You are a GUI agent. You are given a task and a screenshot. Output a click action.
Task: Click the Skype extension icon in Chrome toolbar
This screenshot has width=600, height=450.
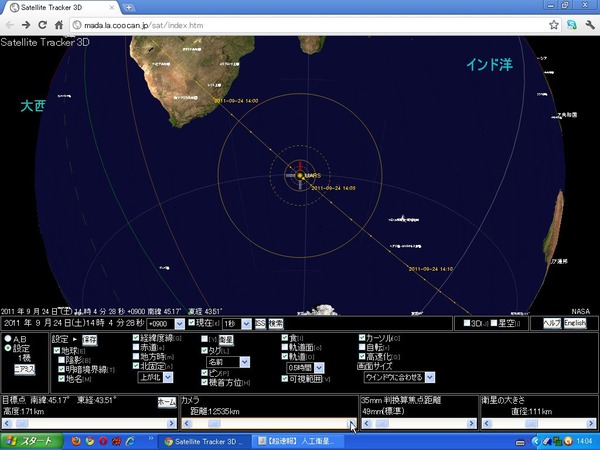tap(572, 25)
